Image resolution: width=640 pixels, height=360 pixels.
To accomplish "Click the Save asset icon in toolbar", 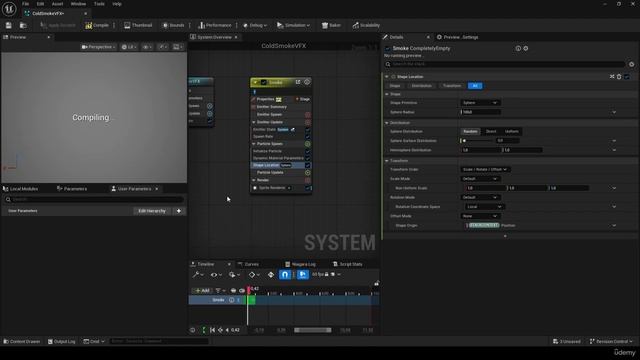I will [9, 25].
